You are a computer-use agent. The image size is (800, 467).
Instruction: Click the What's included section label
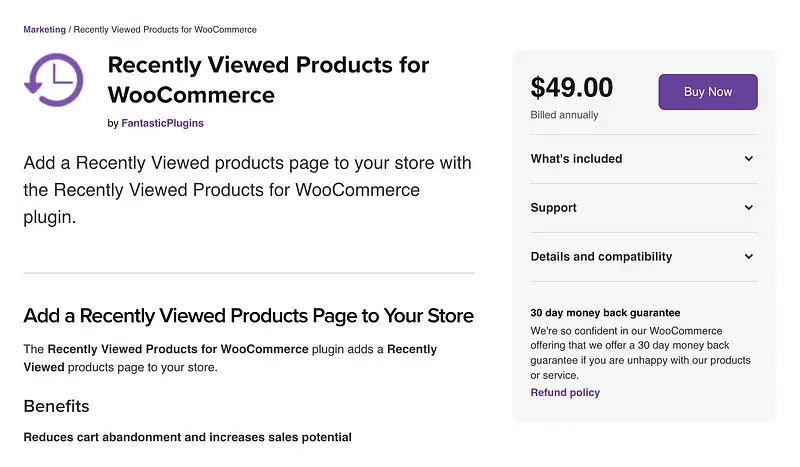pyautogui.click(x=576, y=159)
